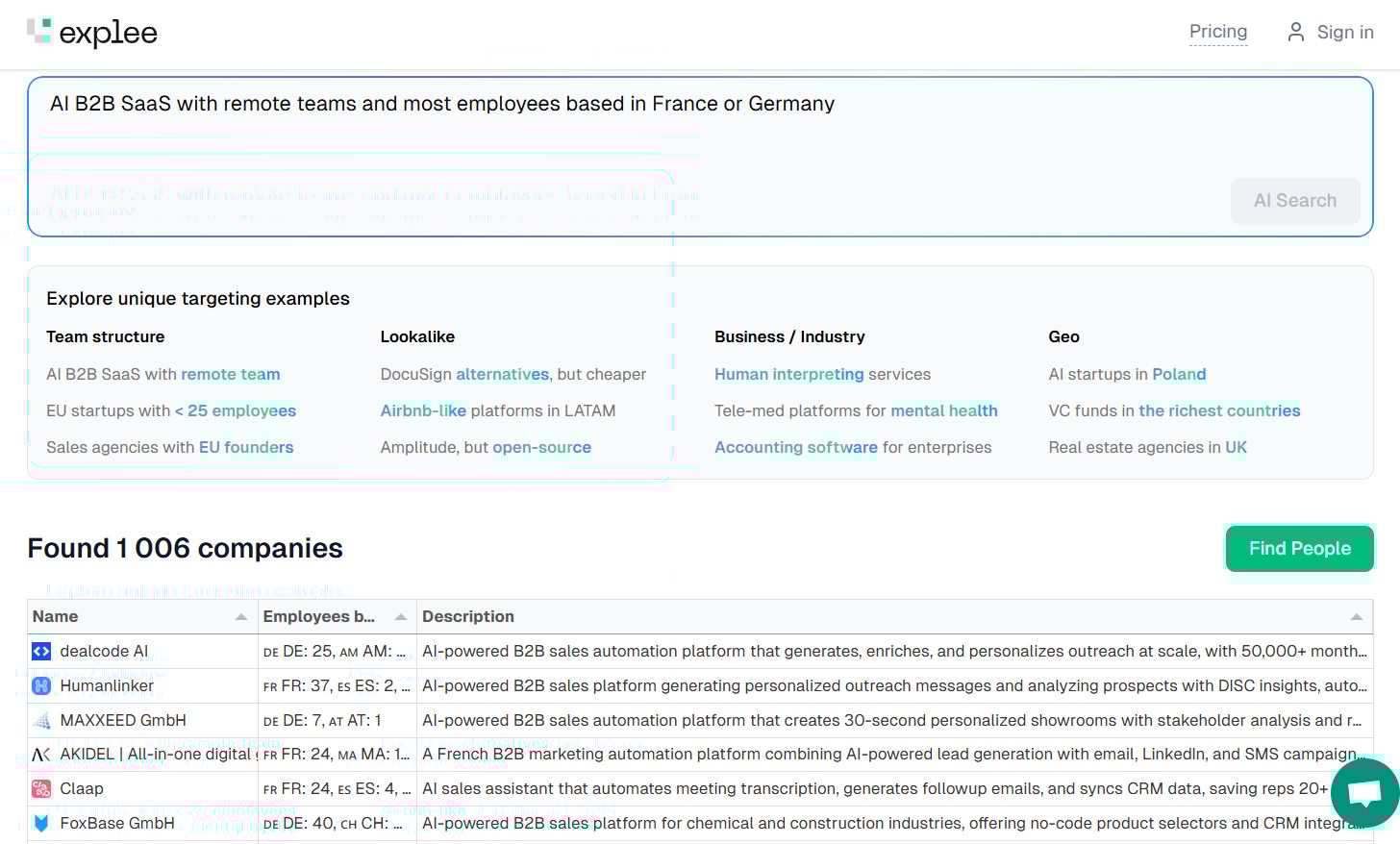Open the FoxBase GmbH company name
This screenshot has width=1400, height=844.
click(117, 823)
